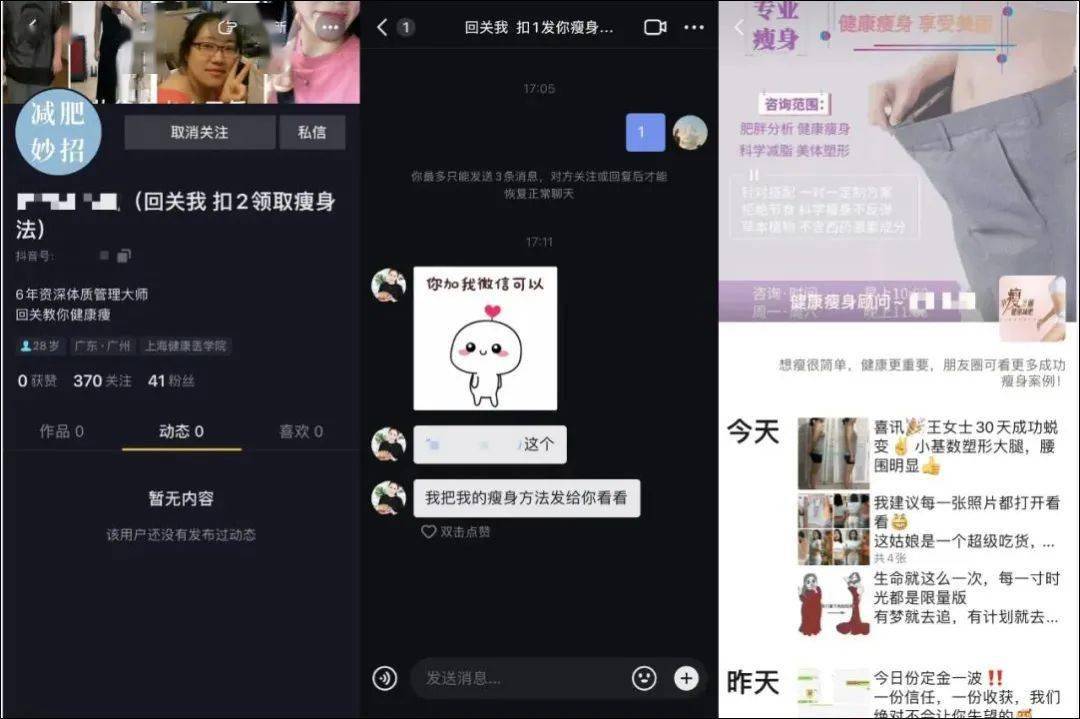Tap the plus icon to add chat attachments

(686, 677)
